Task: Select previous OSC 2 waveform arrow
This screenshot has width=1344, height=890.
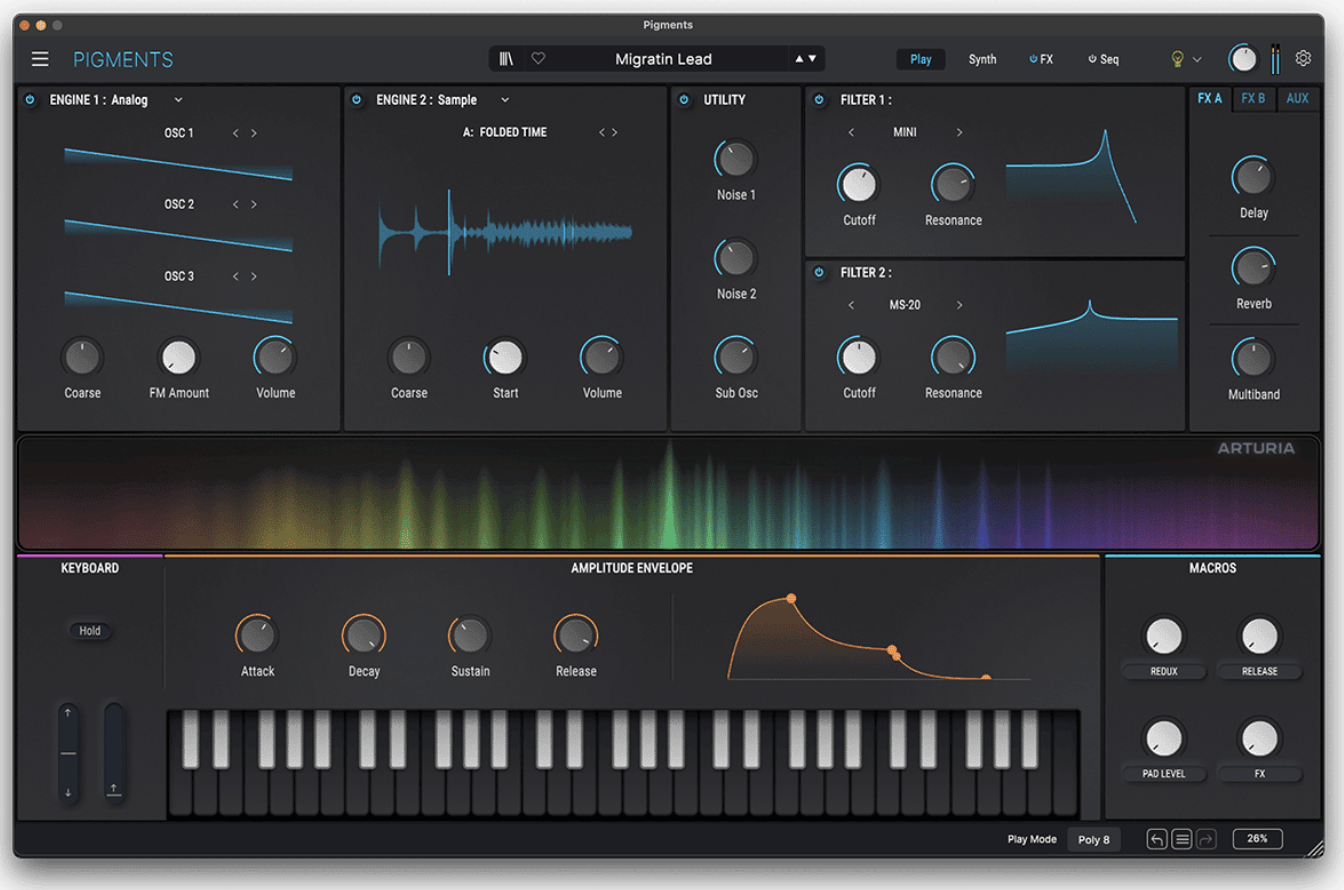Action: 236,204
